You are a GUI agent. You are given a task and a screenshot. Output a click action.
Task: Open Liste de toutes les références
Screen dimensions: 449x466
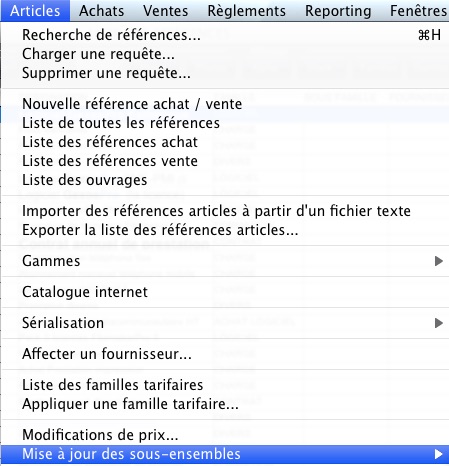point(225,123)
